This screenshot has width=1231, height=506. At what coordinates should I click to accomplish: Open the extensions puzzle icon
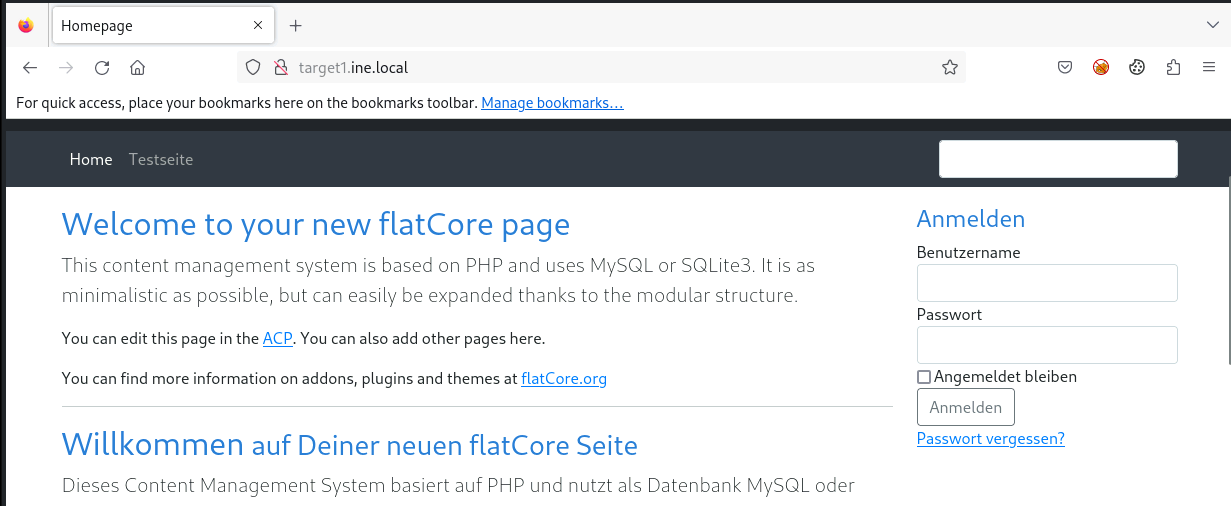point(1173,68)
